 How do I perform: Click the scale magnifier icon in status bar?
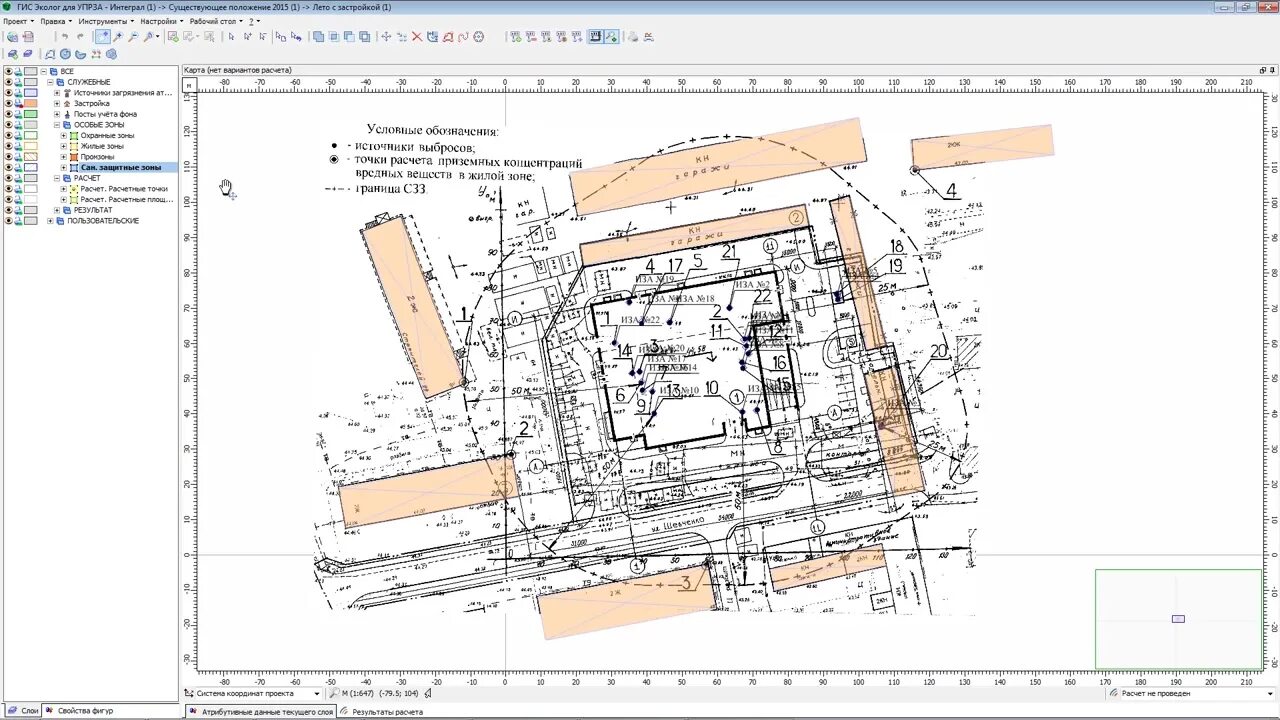coord(335,693)
